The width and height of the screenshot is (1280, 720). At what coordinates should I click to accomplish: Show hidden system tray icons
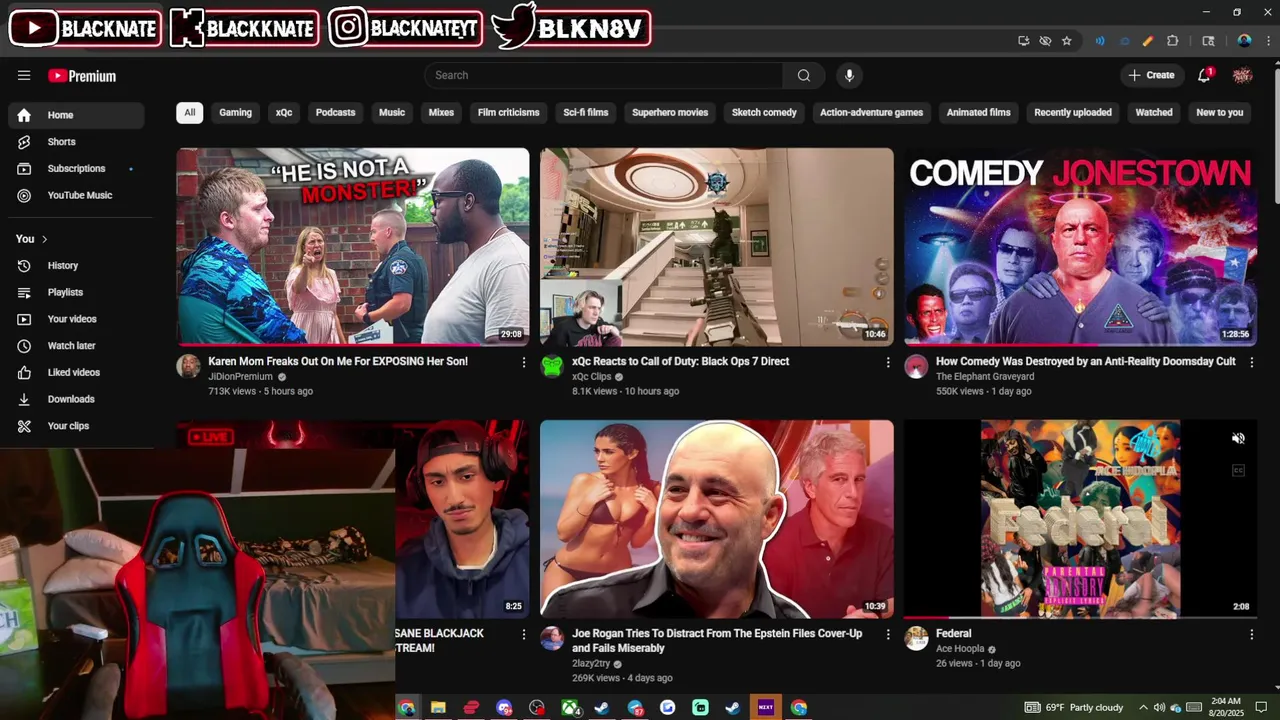(x=1143, y=707)
